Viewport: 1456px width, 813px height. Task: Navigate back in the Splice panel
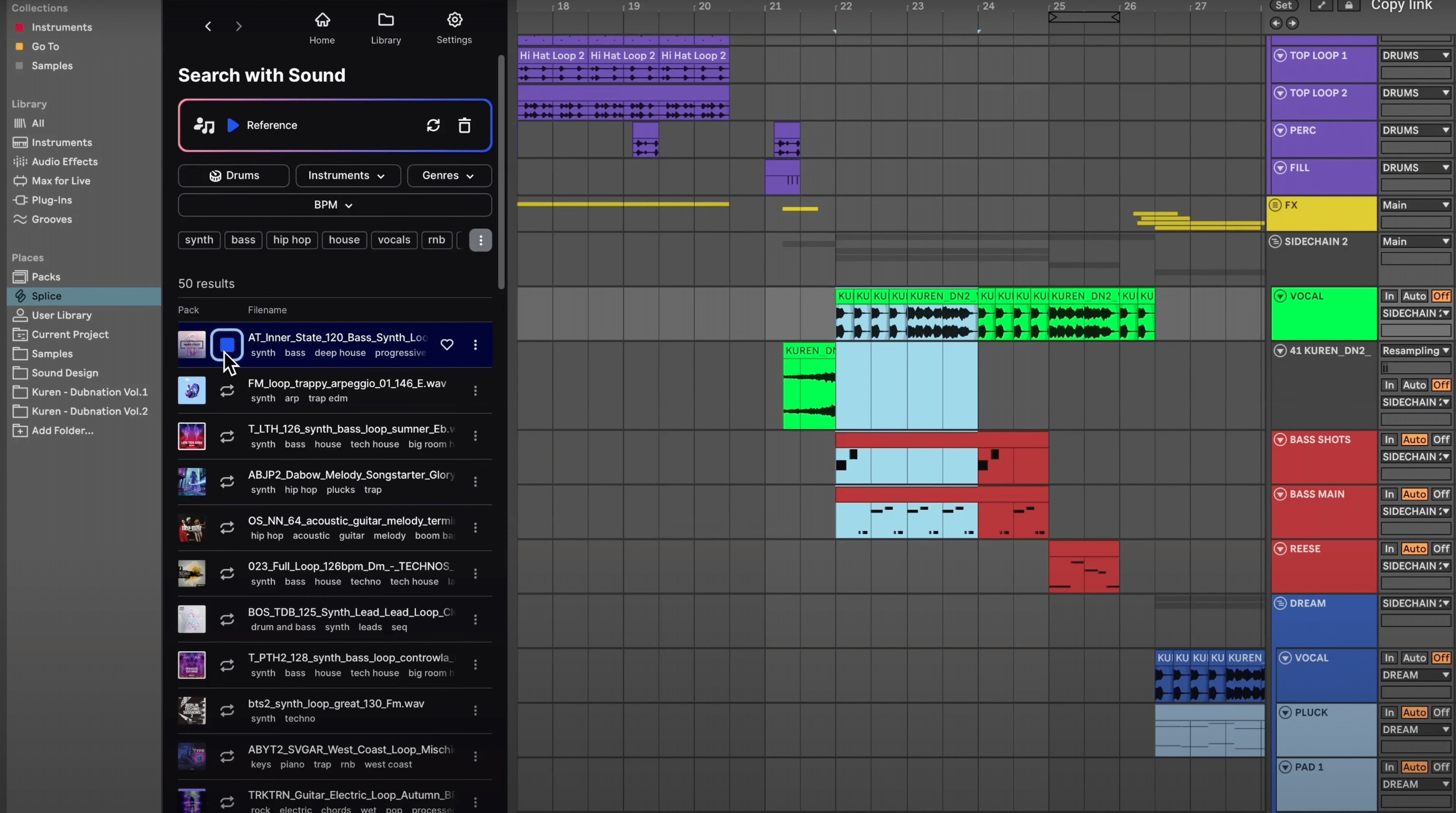pyautogui.click(x=207, y=26)
